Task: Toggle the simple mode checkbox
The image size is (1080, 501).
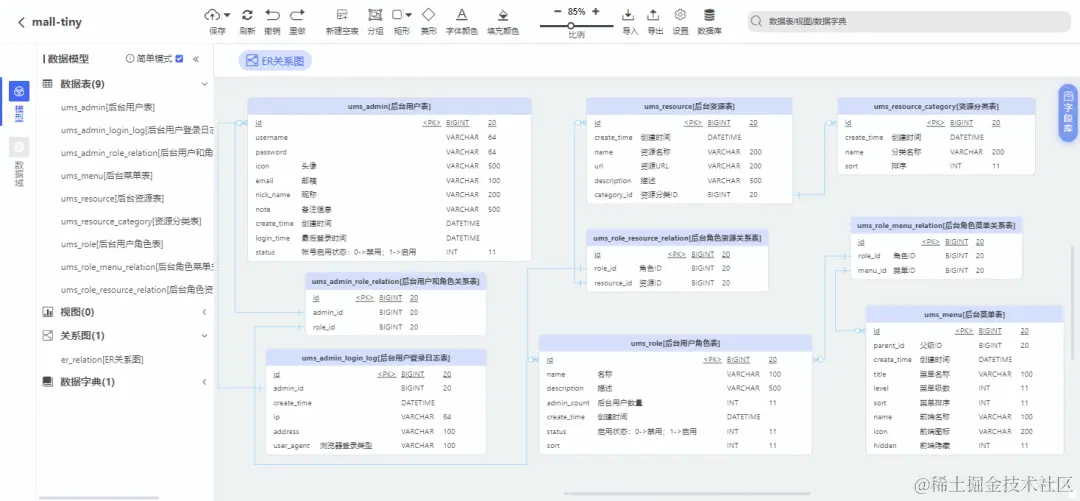Action: click(179, 59)
